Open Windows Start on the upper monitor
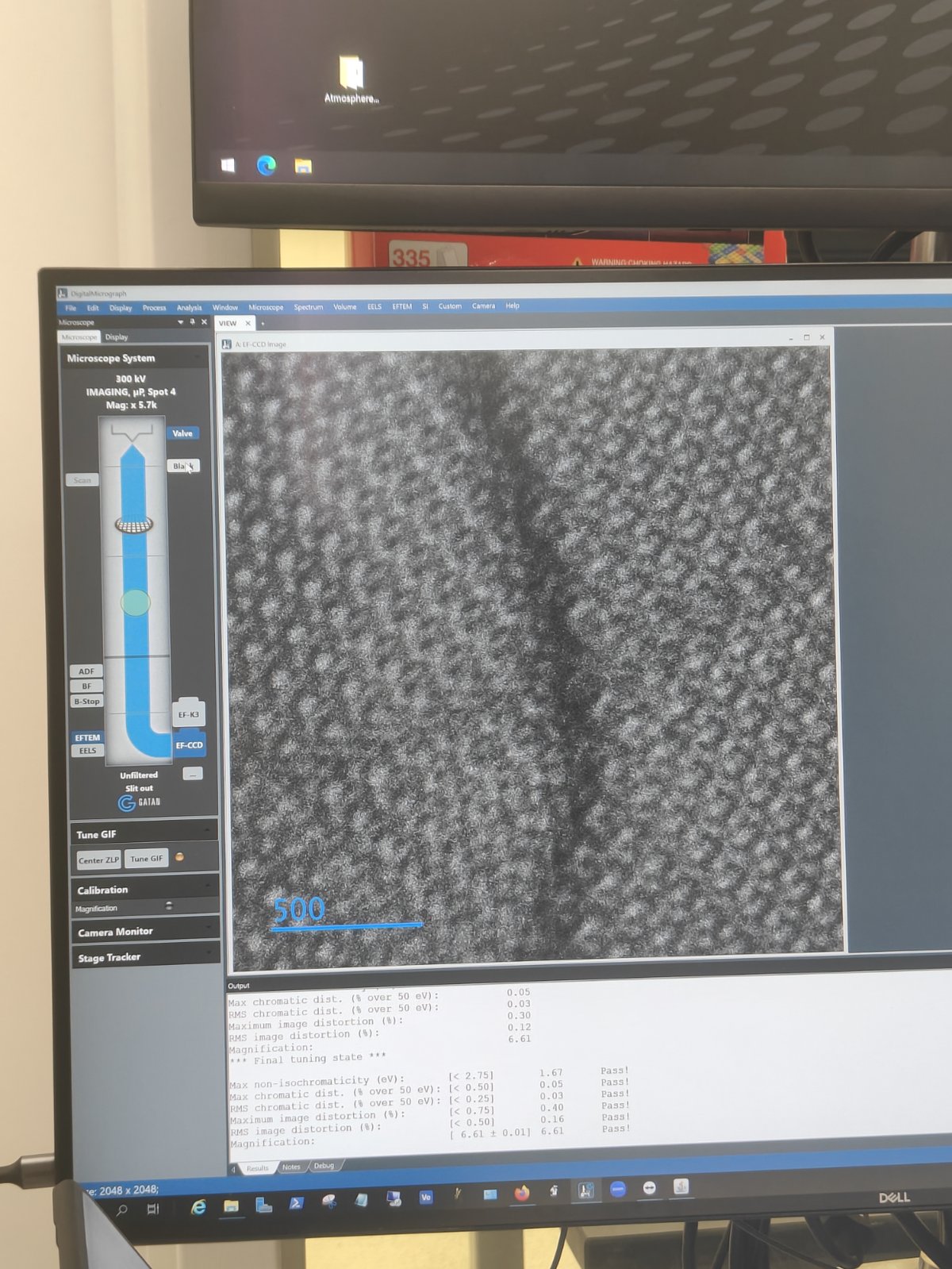952x1269 pixels. coord(228,165)
